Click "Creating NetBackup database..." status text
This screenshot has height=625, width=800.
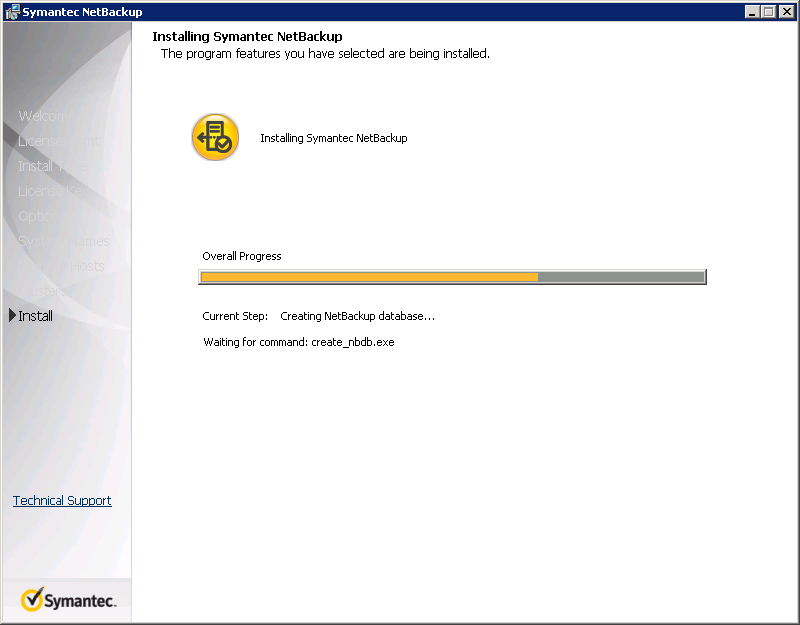[358, 316]
